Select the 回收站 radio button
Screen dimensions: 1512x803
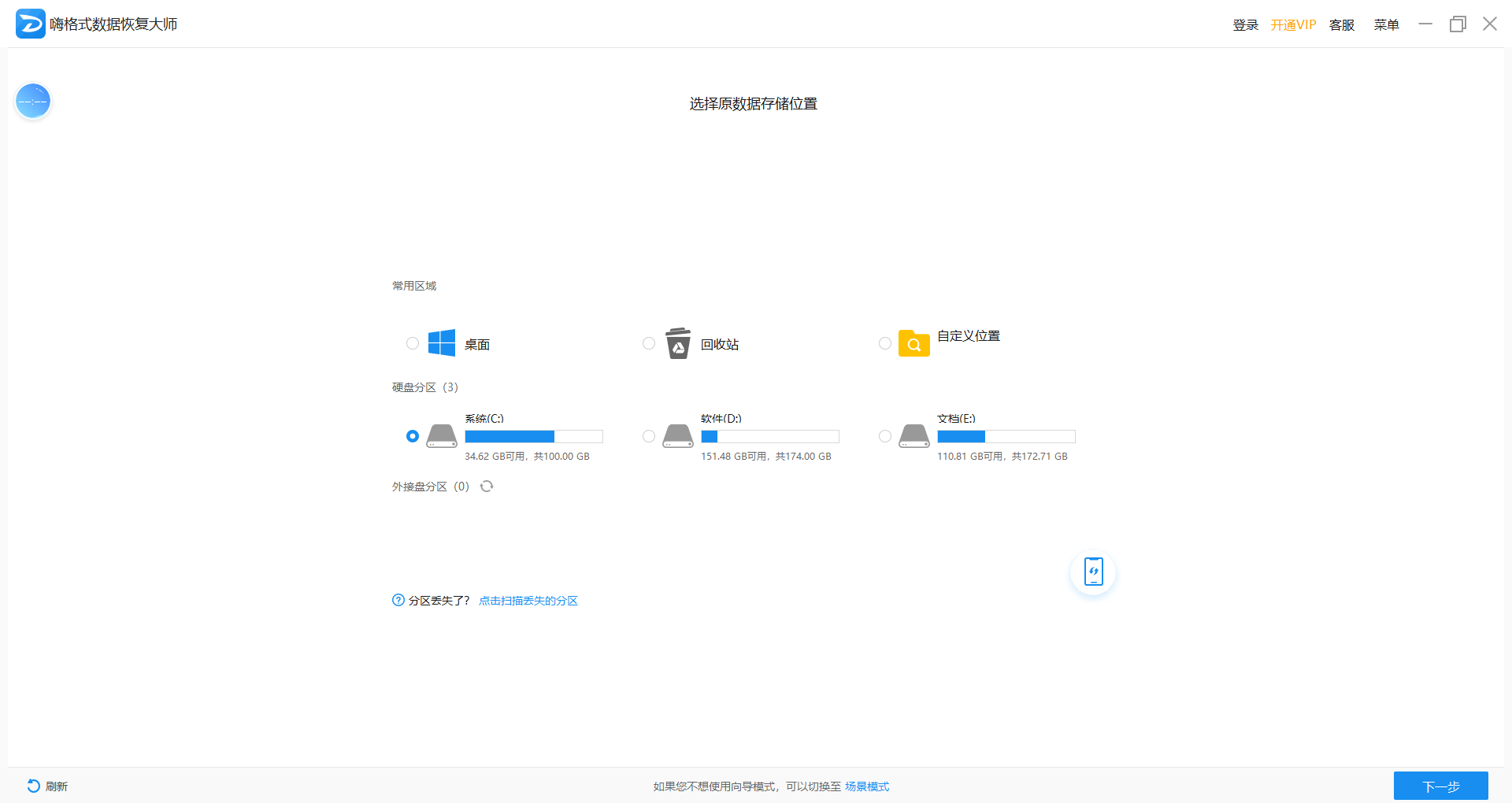(x=648, y=343)
